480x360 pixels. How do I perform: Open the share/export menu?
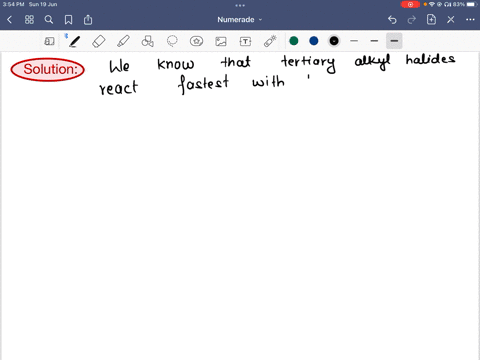[x=88, y=20]
